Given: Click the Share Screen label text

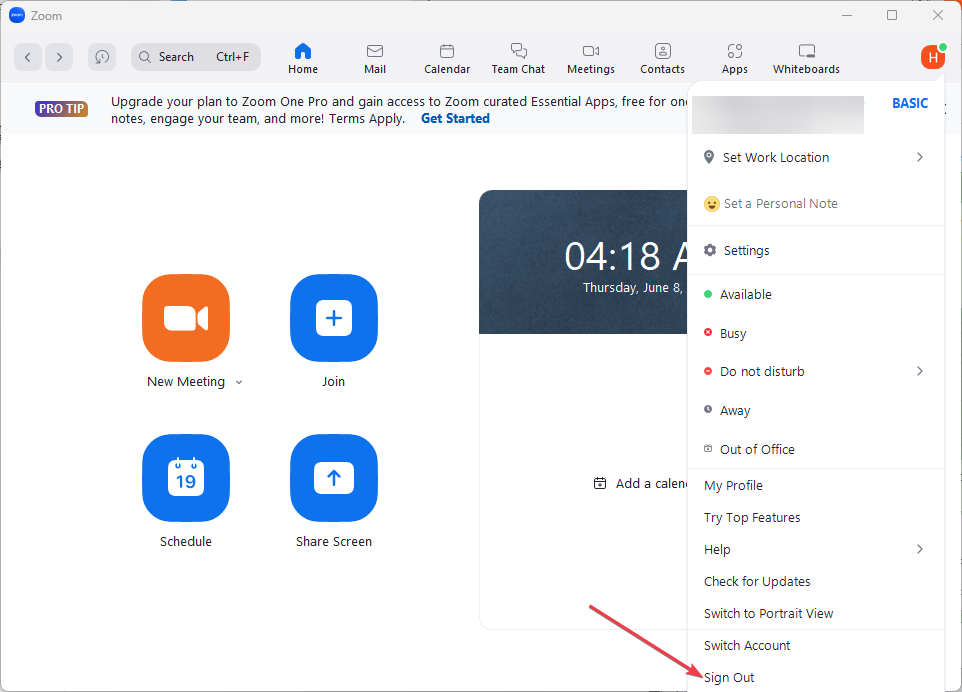Looking at the screenshot, I should click(x=334, y=542).
